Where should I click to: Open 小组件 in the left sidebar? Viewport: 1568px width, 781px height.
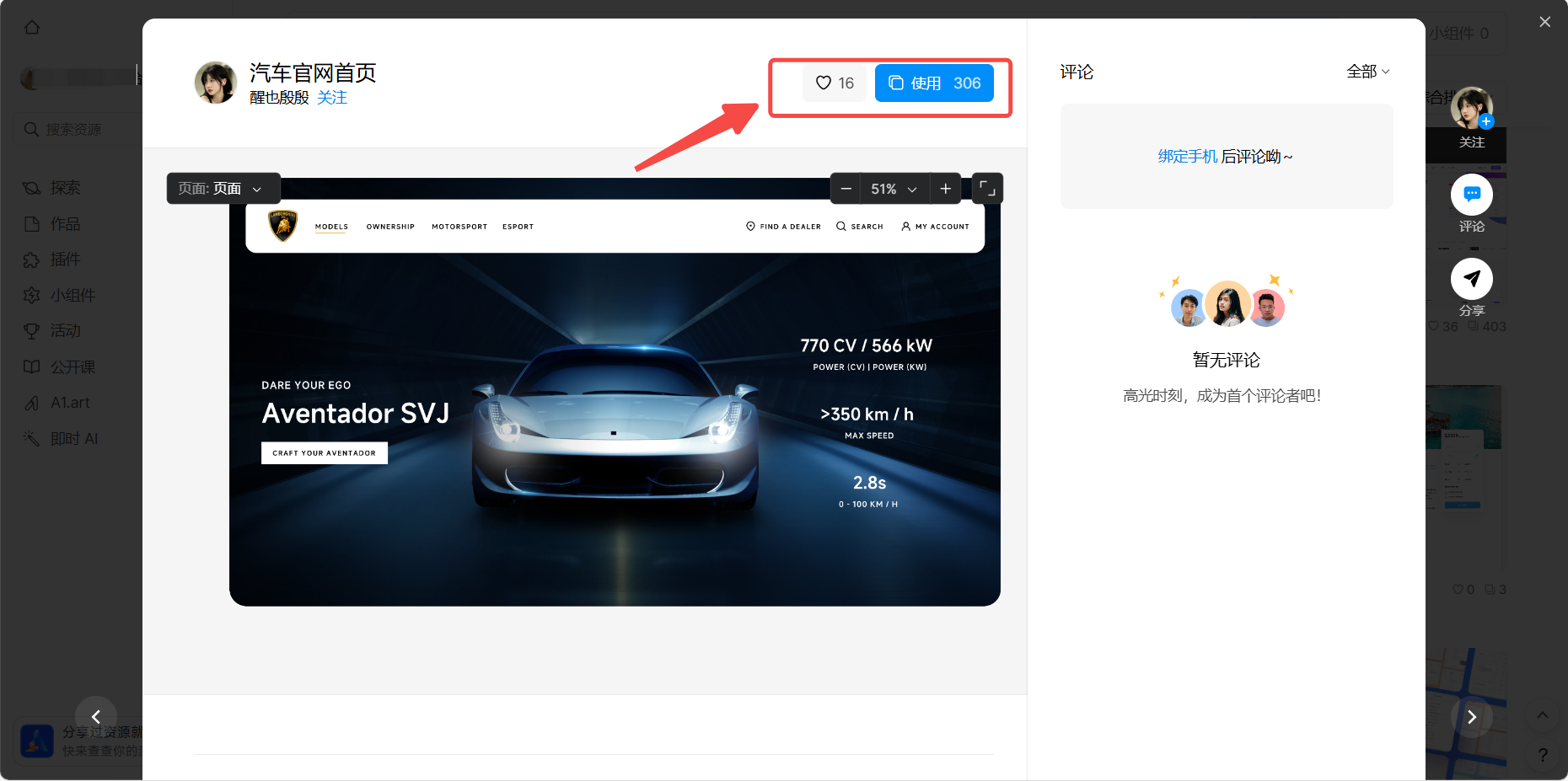point(59,296)
